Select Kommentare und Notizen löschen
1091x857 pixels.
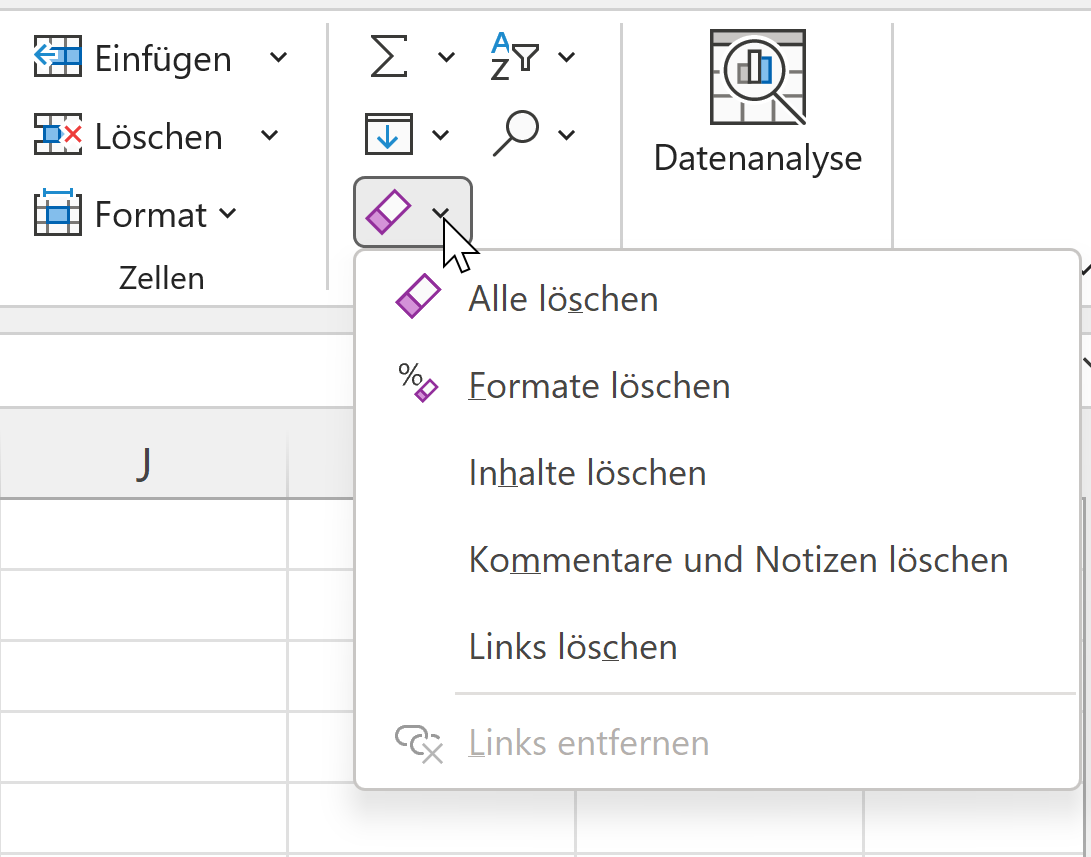(x=717, y=560)
